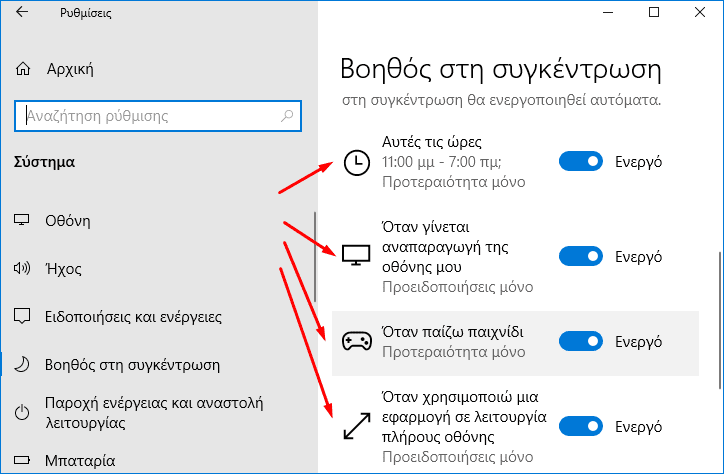Disable the Όταν παίζω παιχνίδι switch
Image resolution: width=724 pixels, height=474 pixels.
pyautogui.click(x=581, y=341)
